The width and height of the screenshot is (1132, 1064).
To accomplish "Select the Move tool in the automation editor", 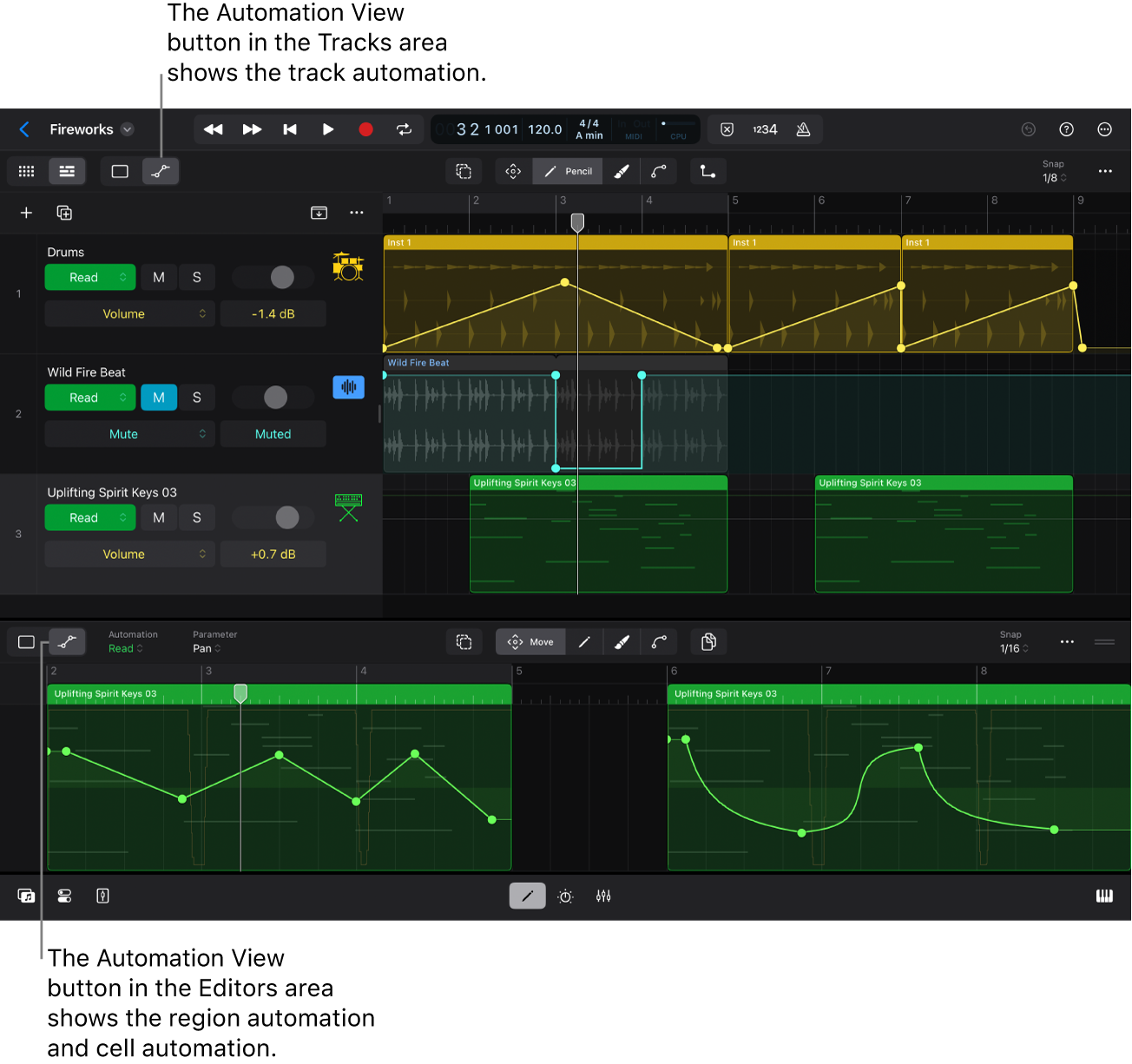I will 530,641.
